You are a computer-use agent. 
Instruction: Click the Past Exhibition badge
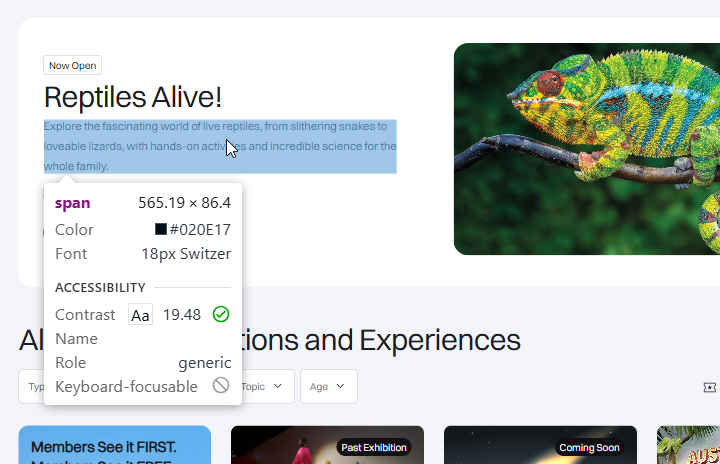374,447
